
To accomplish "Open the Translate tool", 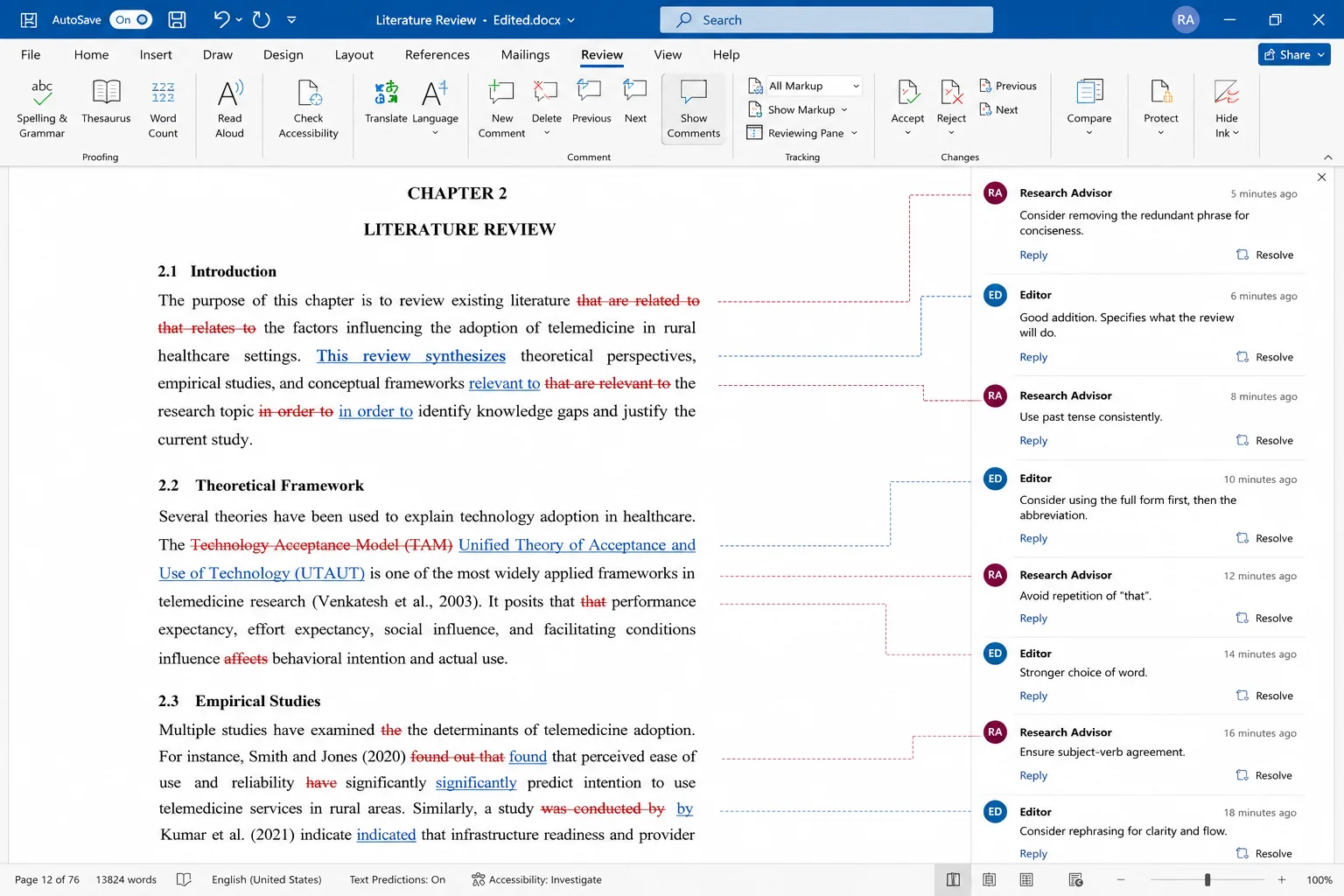I will coord(386,101).
